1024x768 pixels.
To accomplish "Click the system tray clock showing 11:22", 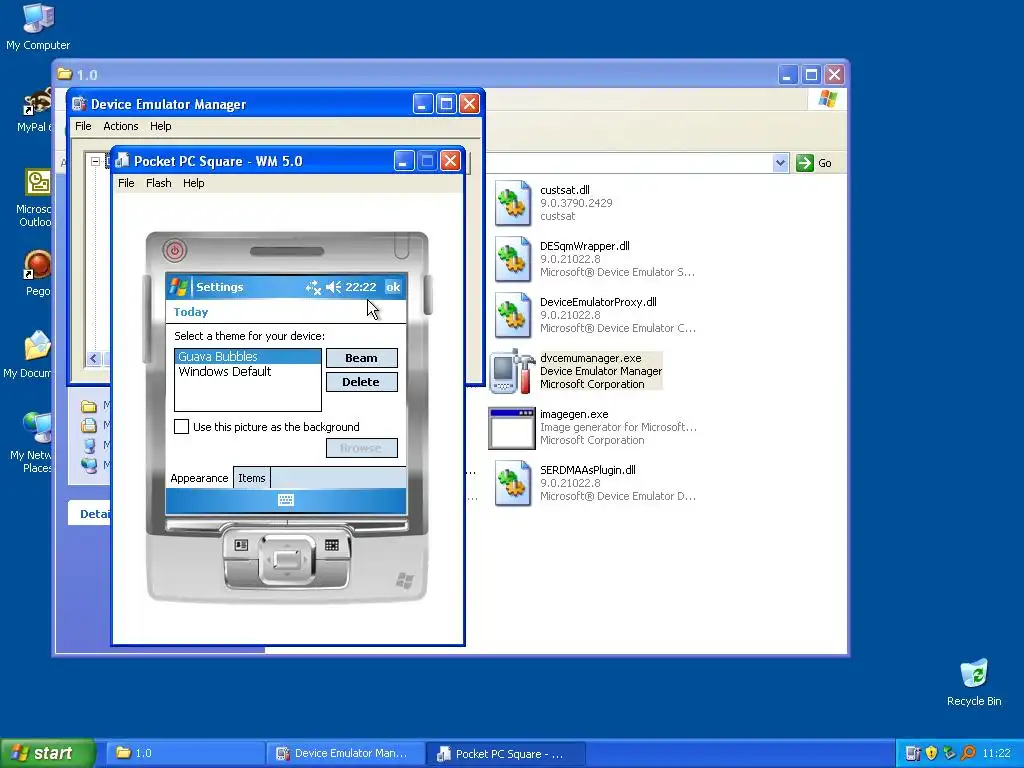I will click(997, 754).
